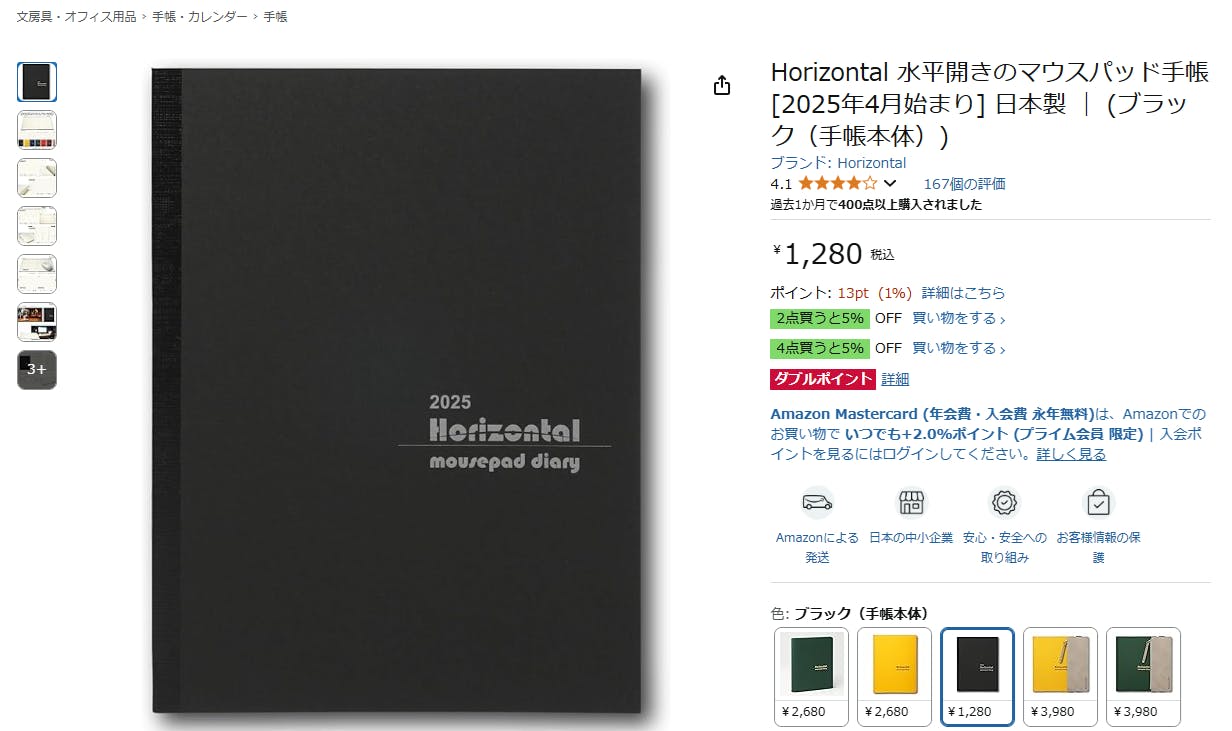This screenshot has width=1232, height=731.
Task: Expand the rating breakdown chevron
Action: tap(890, 184)
